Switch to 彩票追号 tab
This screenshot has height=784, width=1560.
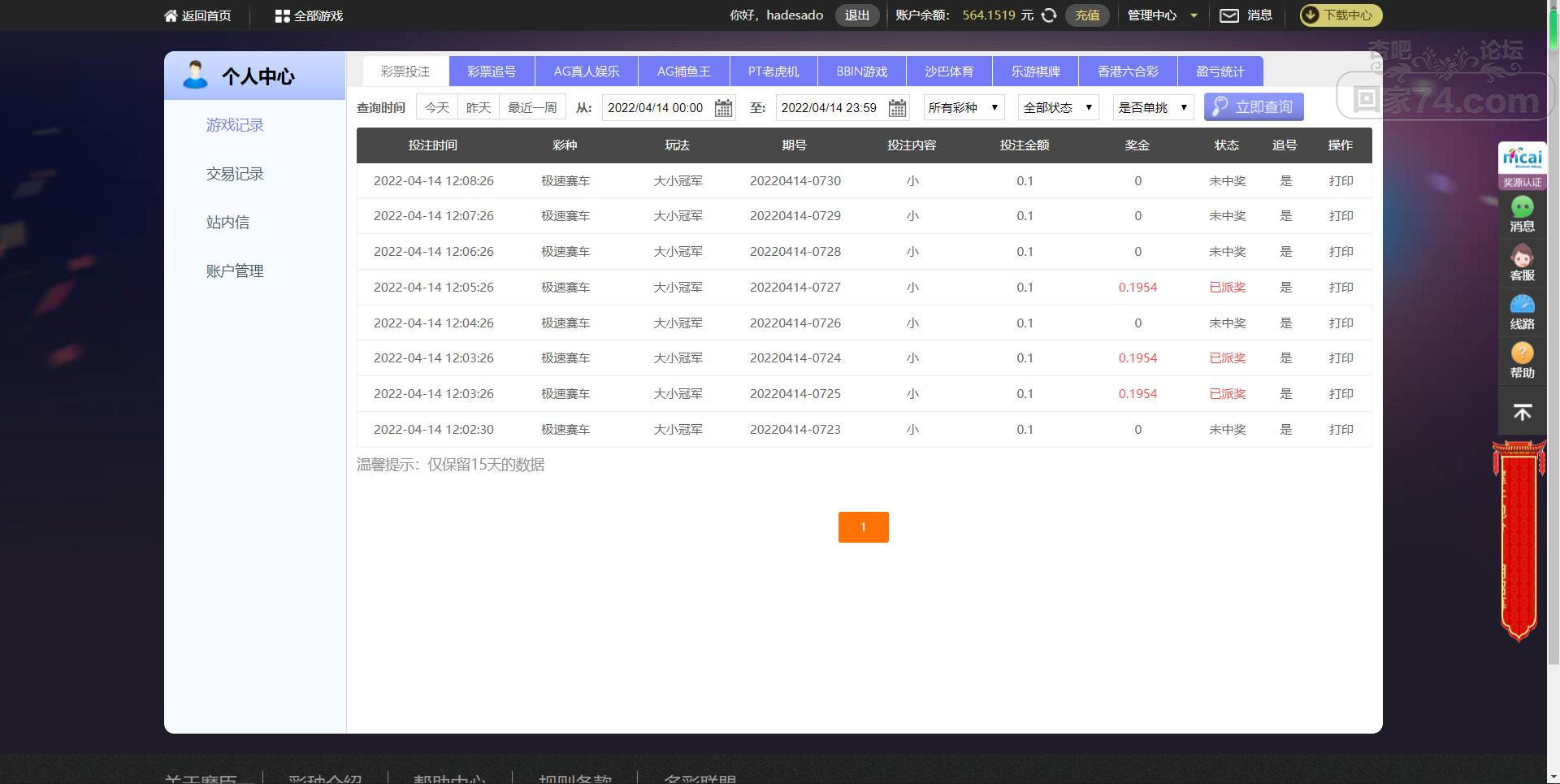(492, 71)
